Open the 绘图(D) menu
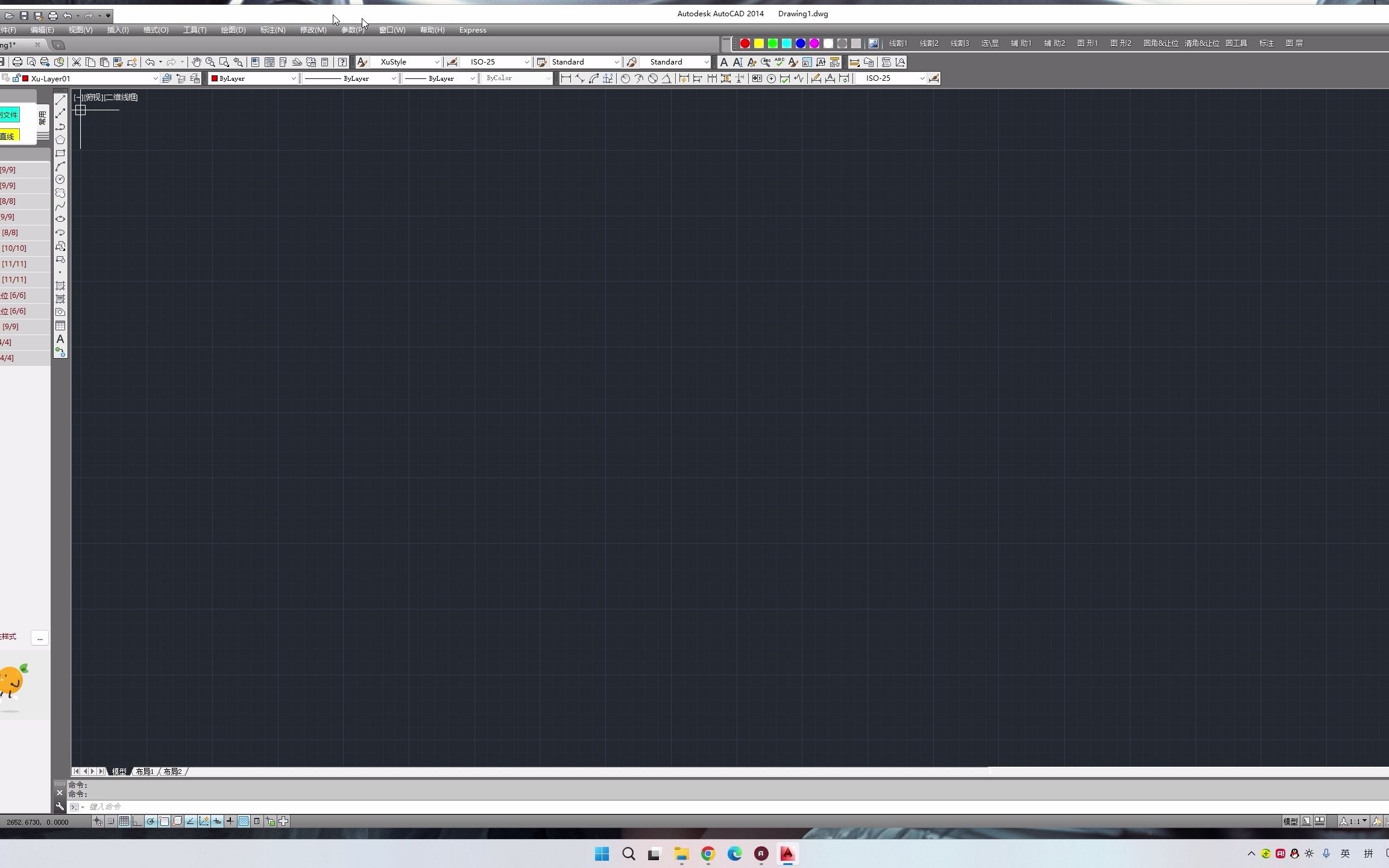 click(233, 30)
